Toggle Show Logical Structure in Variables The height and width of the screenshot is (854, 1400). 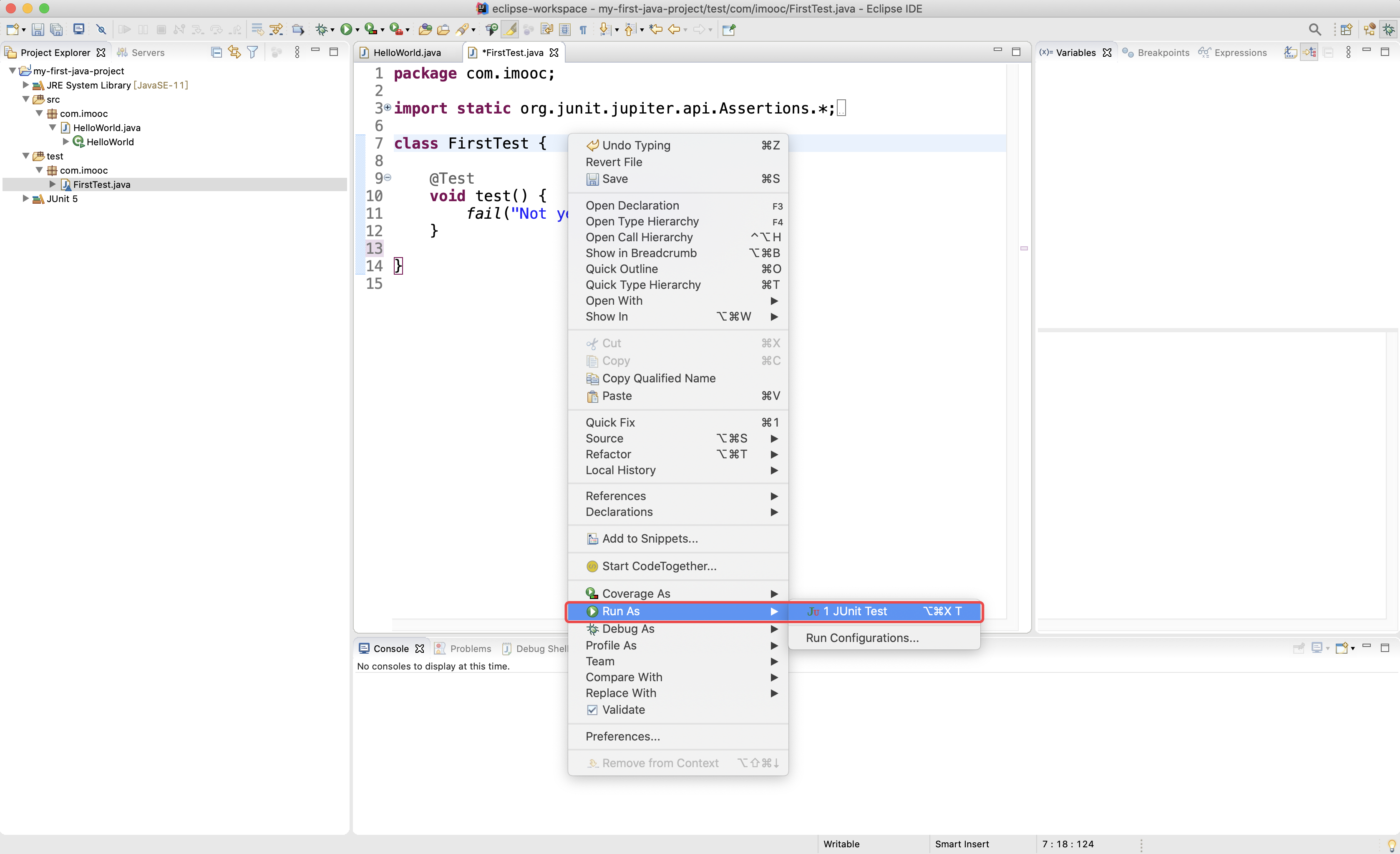click(1309, 52)
